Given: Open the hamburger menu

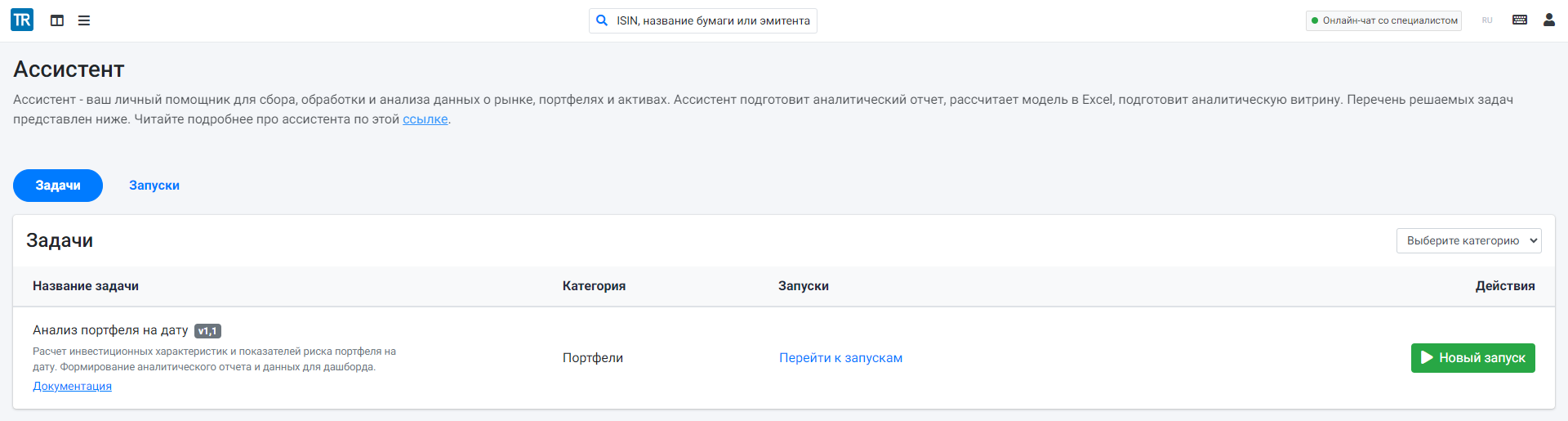Looking at the screenshot, I should pyautogui.click(x=84, y=20).
